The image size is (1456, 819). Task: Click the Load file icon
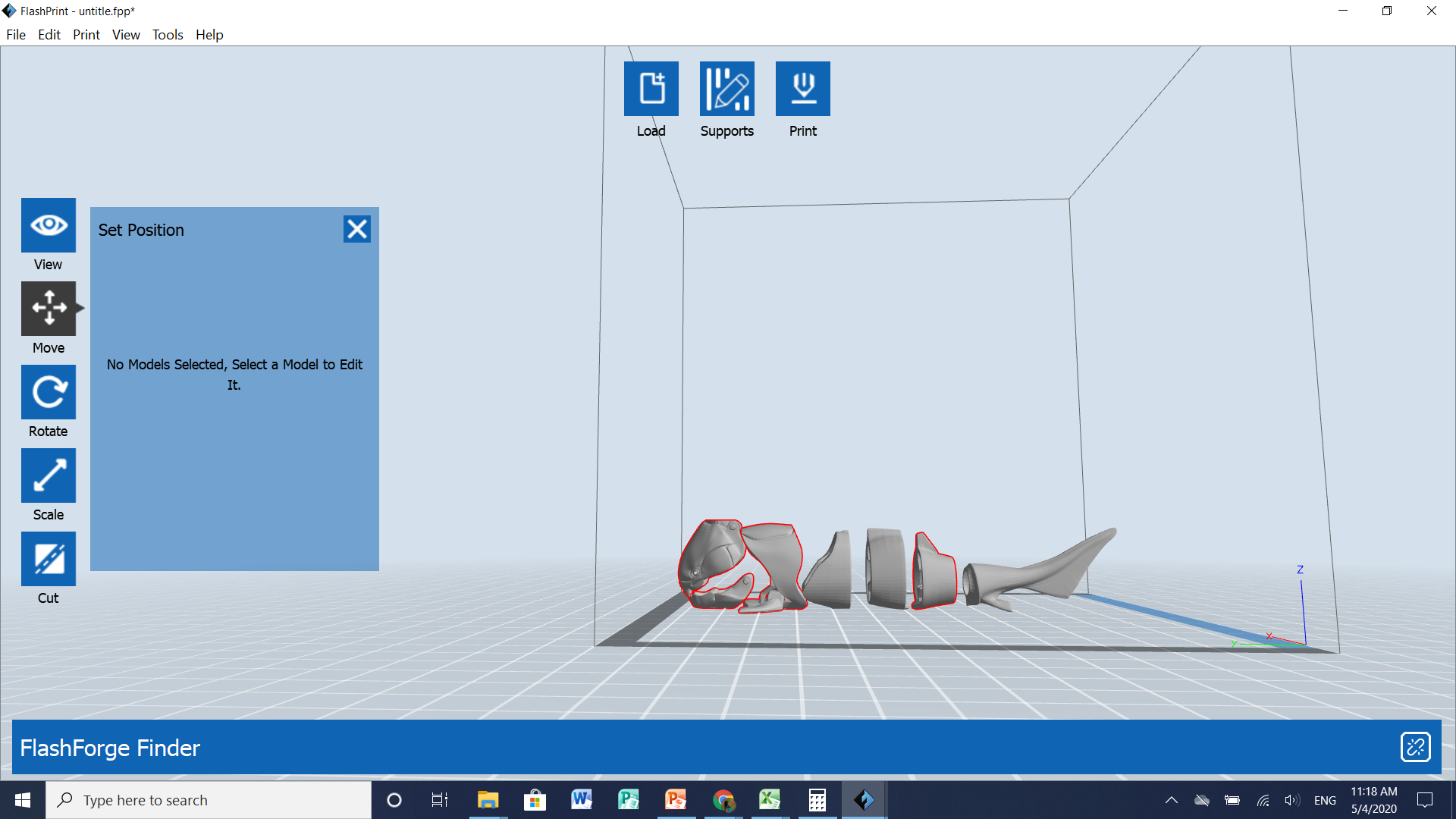tap(651, 89)
